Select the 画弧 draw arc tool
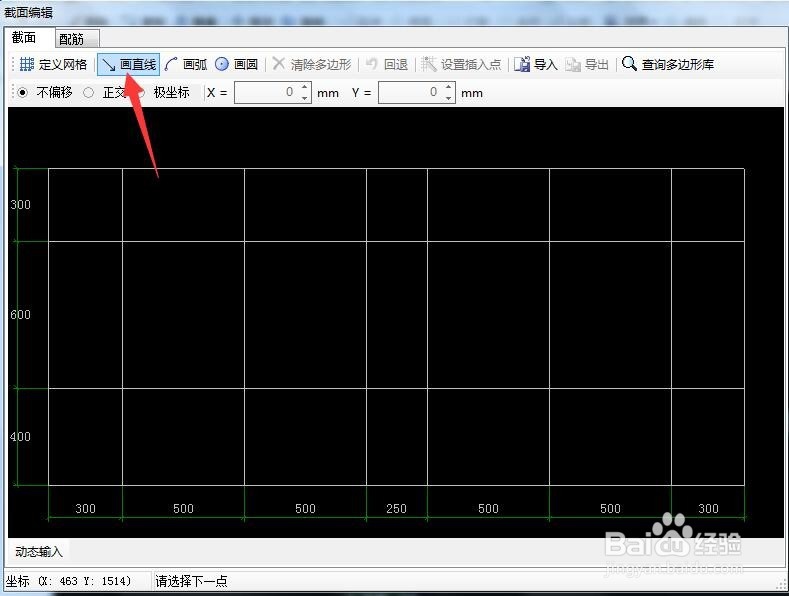The image size is (789, 596). tap(186, 64)
